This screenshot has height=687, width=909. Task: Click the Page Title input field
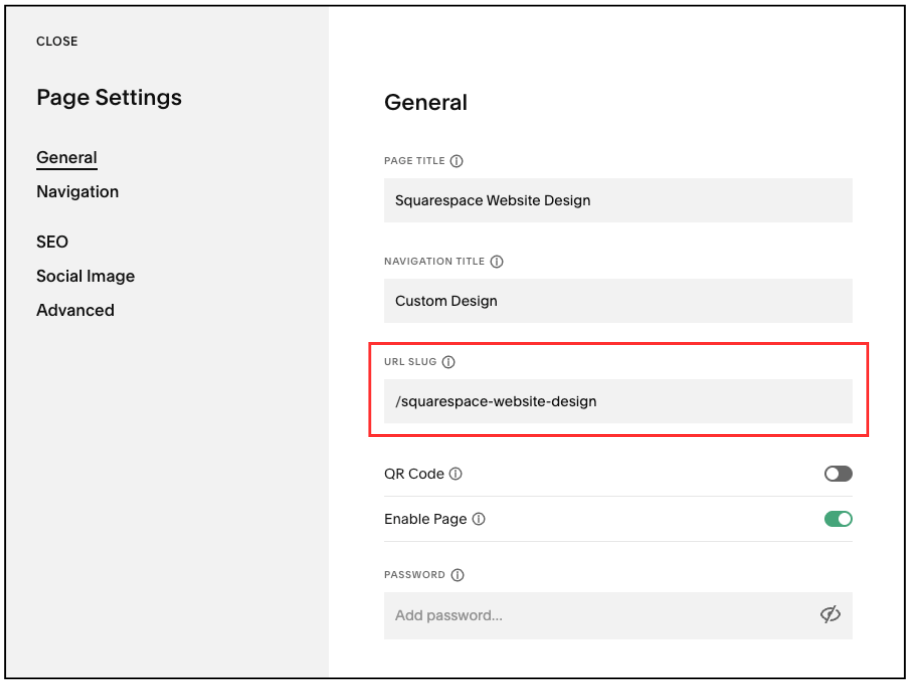618,200
